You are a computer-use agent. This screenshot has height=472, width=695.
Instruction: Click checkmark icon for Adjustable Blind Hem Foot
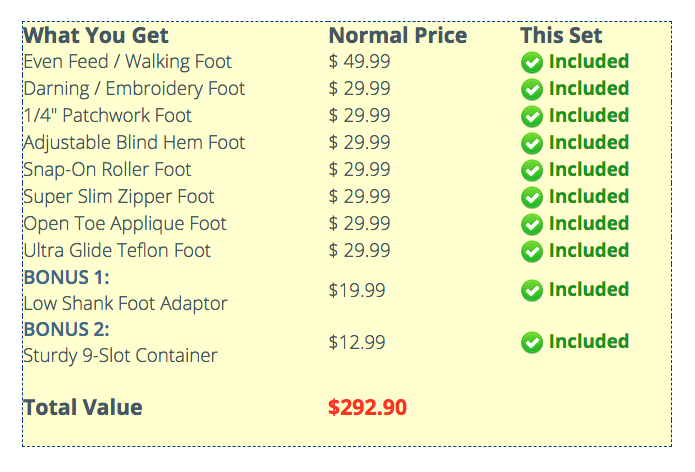532,143
